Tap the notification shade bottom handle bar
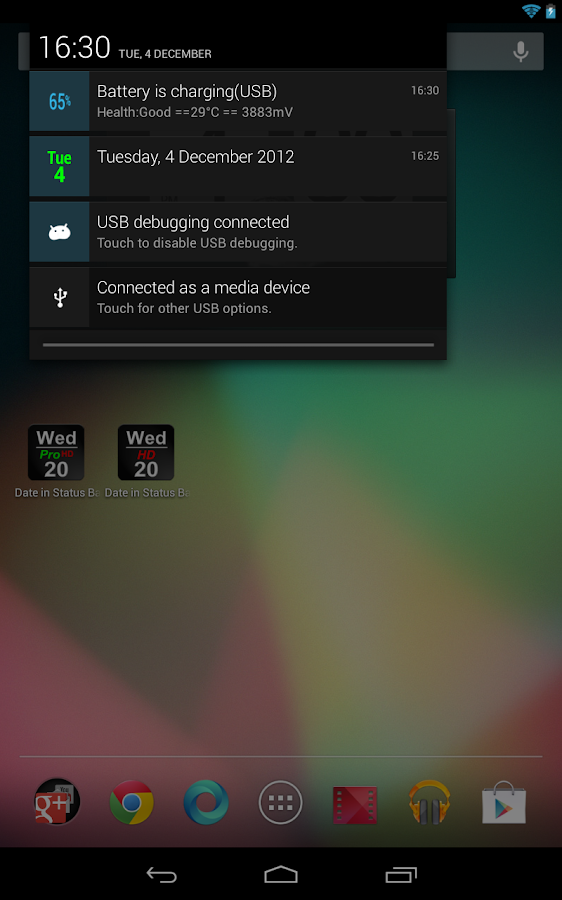 pyautogui.click(x=238, y=345)
